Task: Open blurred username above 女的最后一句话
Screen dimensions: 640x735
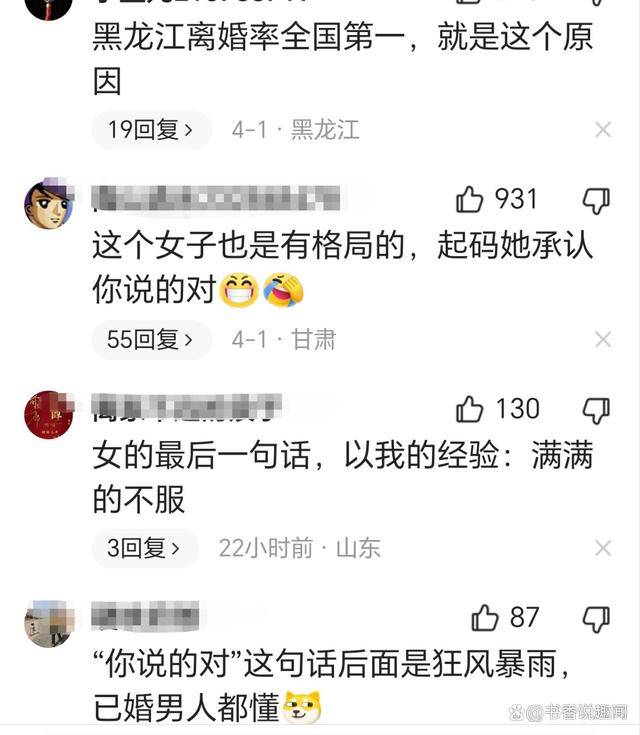Action: pos(187,406)
